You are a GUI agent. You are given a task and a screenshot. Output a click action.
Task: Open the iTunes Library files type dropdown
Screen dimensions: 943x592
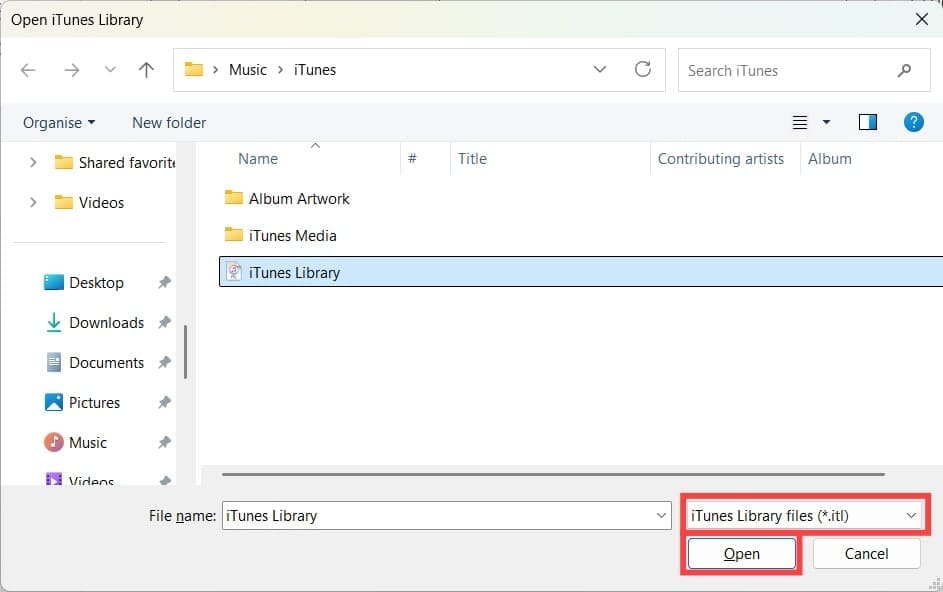805,516
